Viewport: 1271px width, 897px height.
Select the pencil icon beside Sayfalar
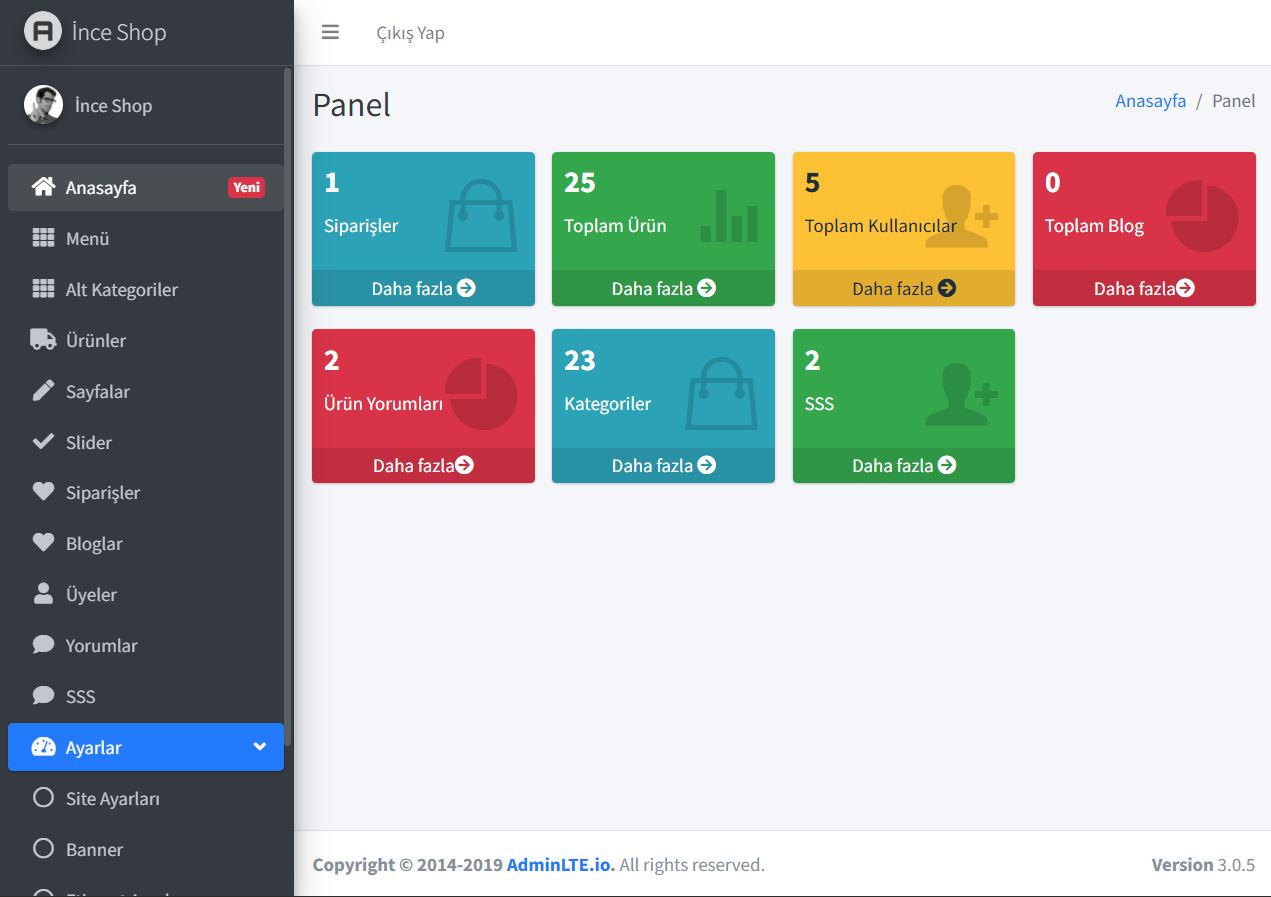click(41, 391)
